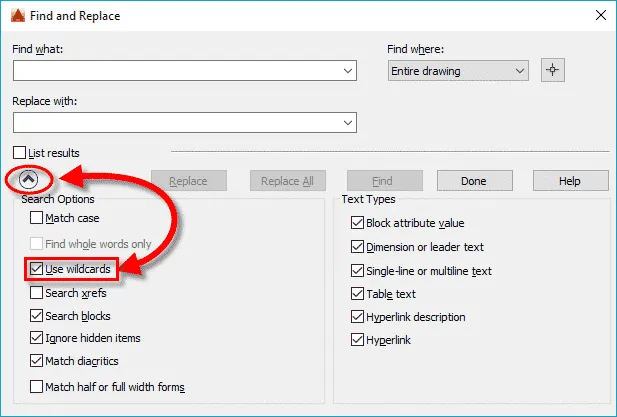This screenshot has height=417, width=617.
Task: Uncheck Ignore hidden items
Action: point(36,338)
